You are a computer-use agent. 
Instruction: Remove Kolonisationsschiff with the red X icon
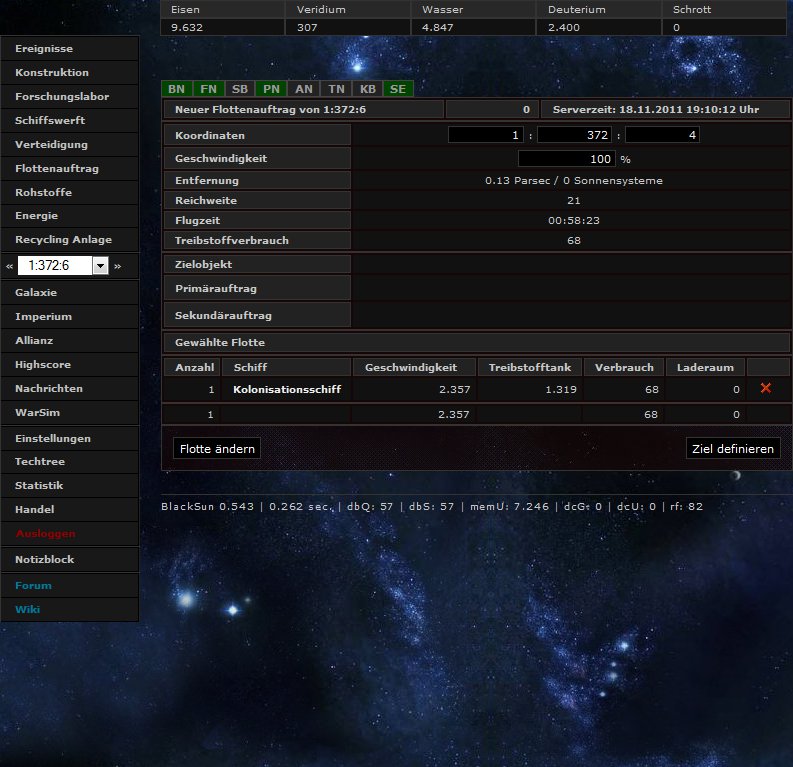pyautogui.click(x=766, y=388)
